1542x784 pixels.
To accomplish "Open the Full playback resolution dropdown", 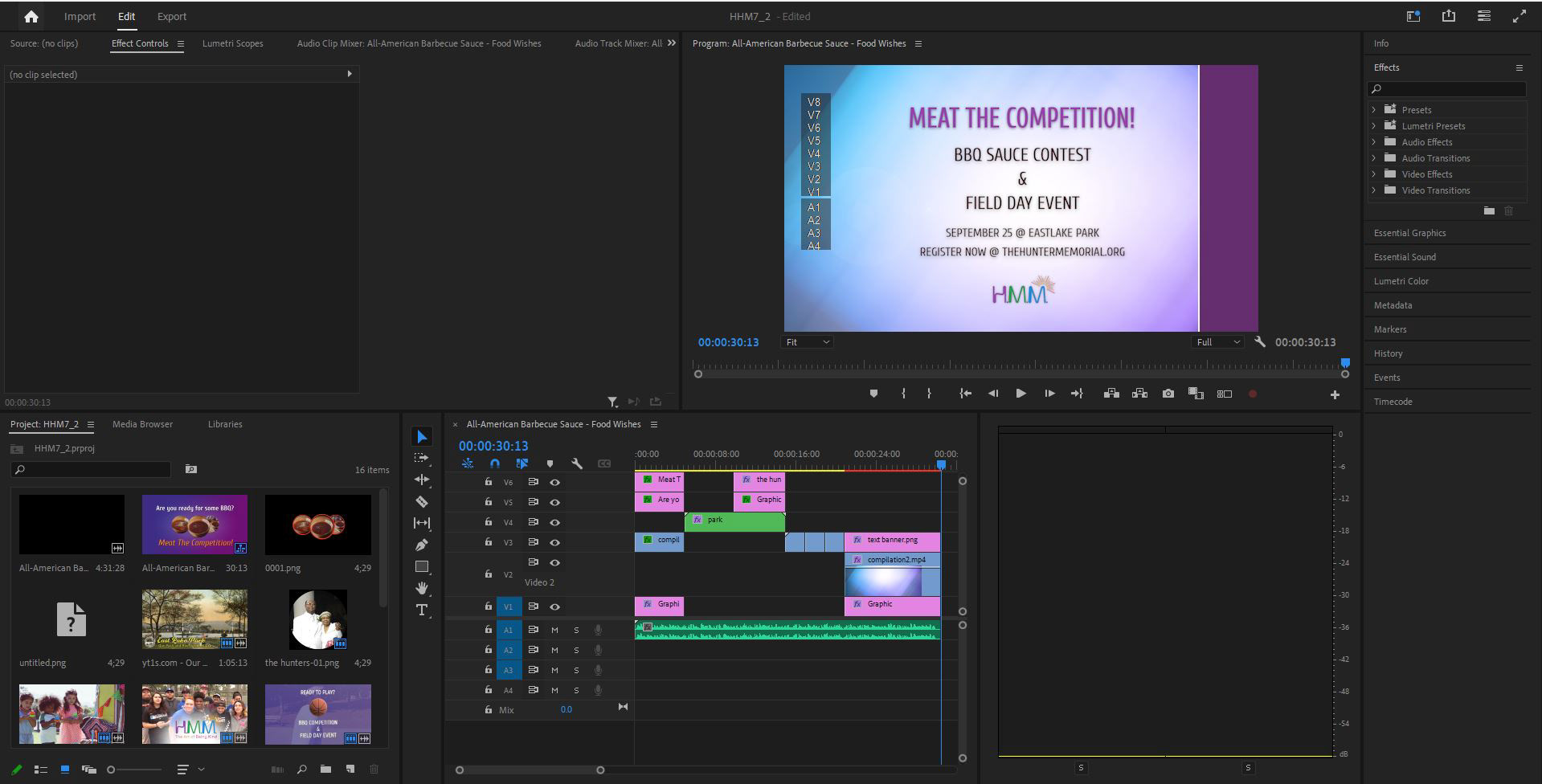I will (1217, 342).
